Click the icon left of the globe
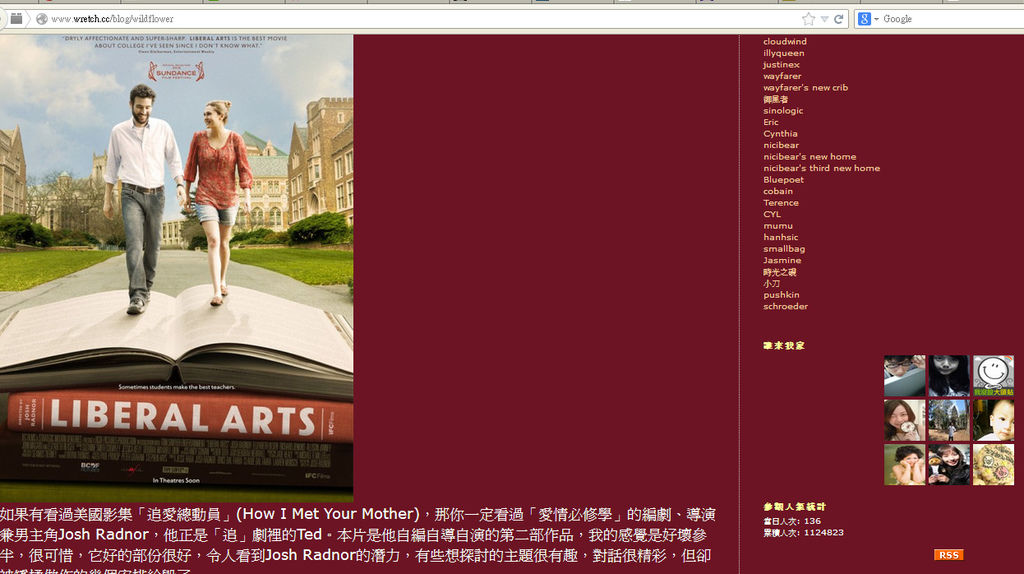 16,18
